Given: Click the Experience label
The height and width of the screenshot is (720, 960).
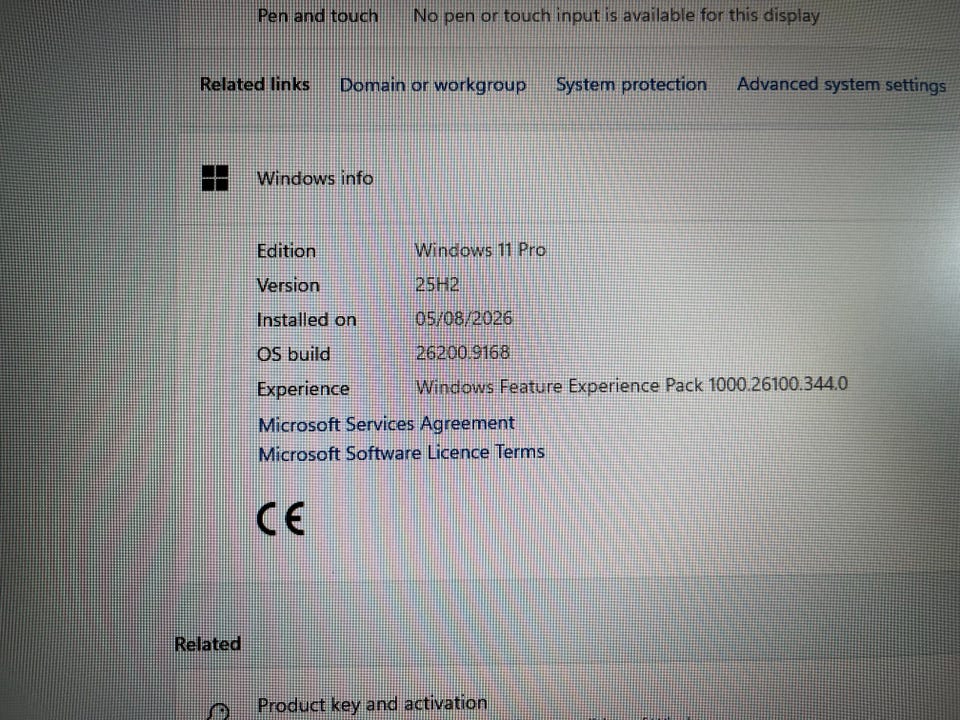Looking at the screenshot, I should pyautogui.click(x=303, y=389).
